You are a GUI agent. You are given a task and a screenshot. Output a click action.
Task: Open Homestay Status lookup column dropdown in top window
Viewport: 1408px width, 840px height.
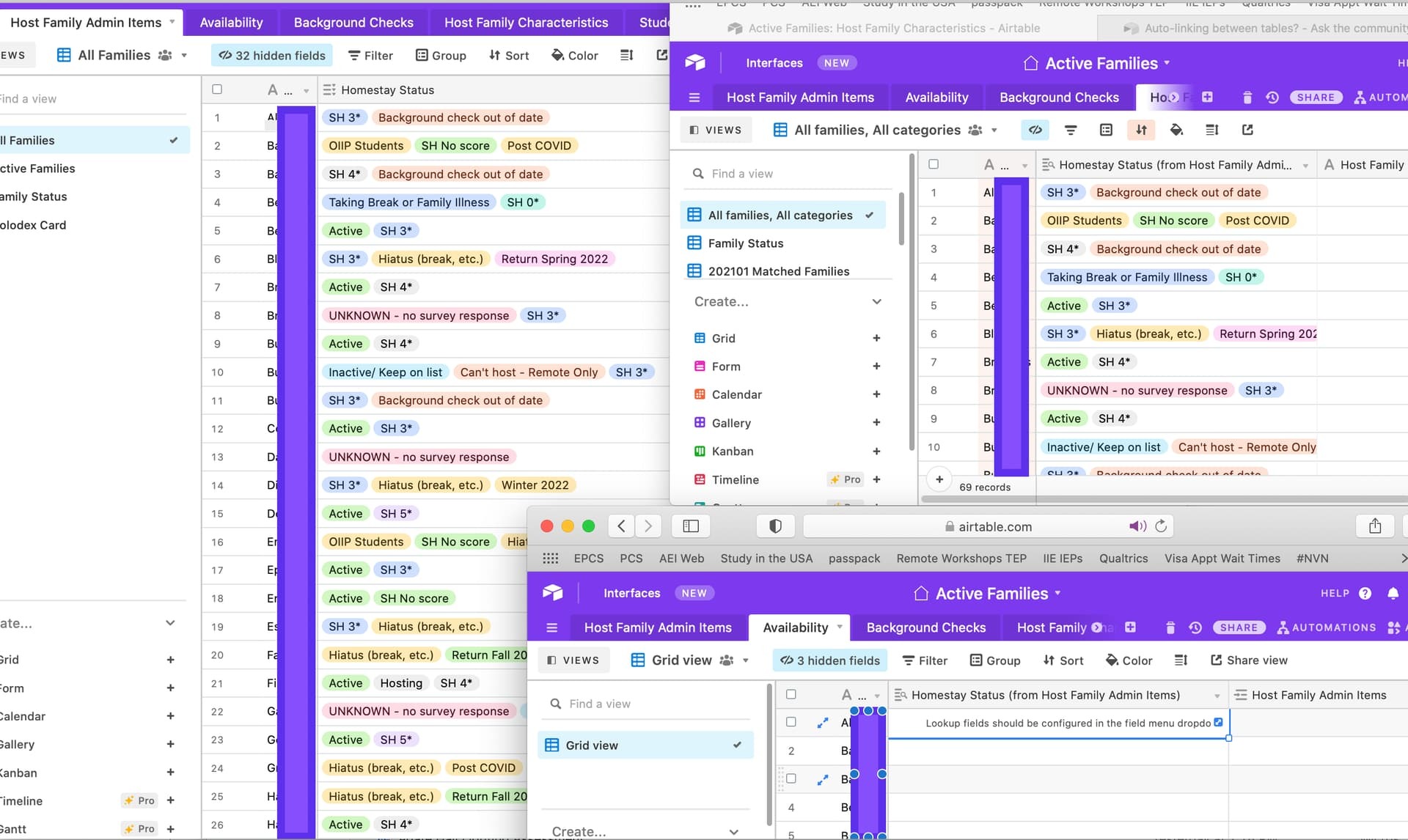[x=1305, y=166]
